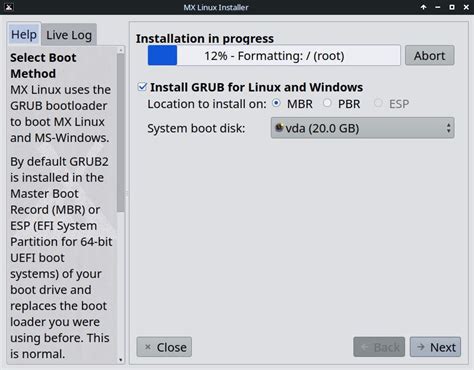Close the installer window with the title-bar X
Image resolution: width=474 pixels, height=370 pixels.
(466, 7)
